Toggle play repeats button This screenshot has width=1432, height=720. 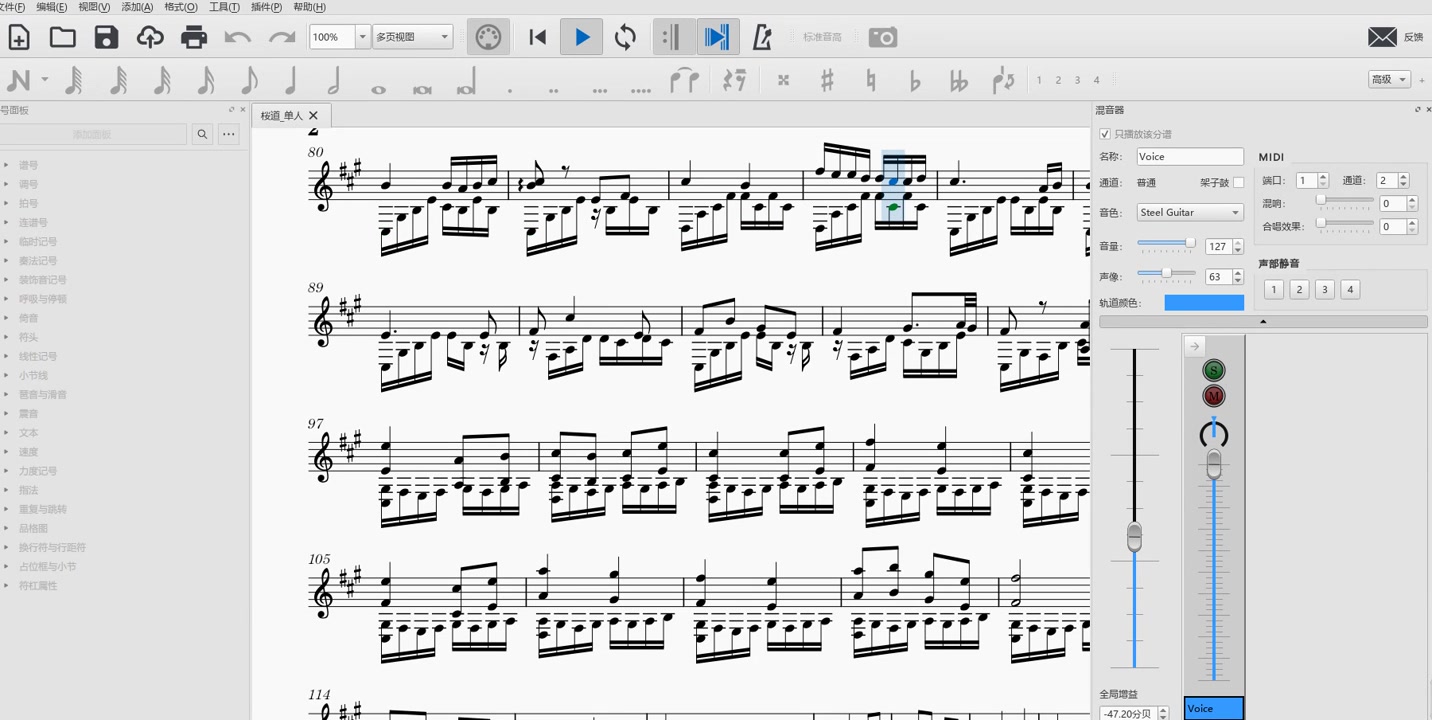673,38
